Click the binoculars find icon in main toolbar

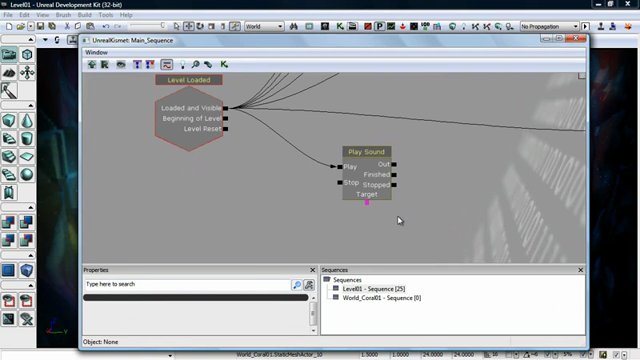point(293,27)
